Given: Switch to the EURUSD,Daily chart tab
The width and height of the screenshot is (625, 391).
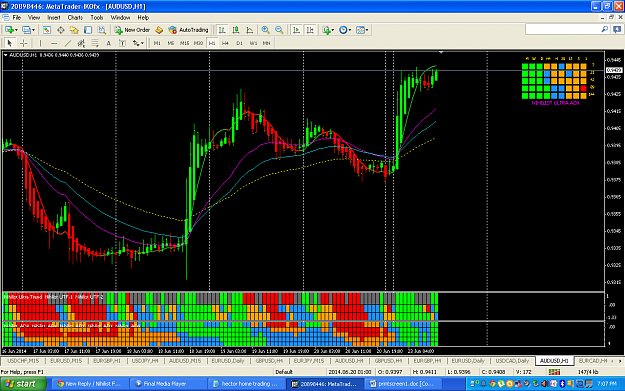Looking at the screenshot, I should pyautogui.click(x=228, y=361).
